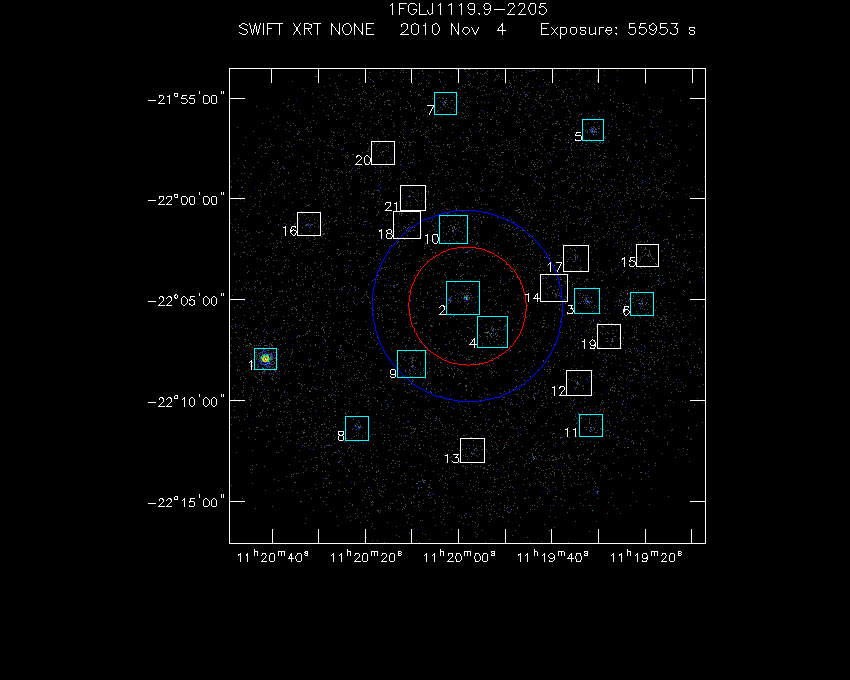This screenshot has height=680, width=850.
Task: Select white source box labeled 13
Action: [473, 451]
